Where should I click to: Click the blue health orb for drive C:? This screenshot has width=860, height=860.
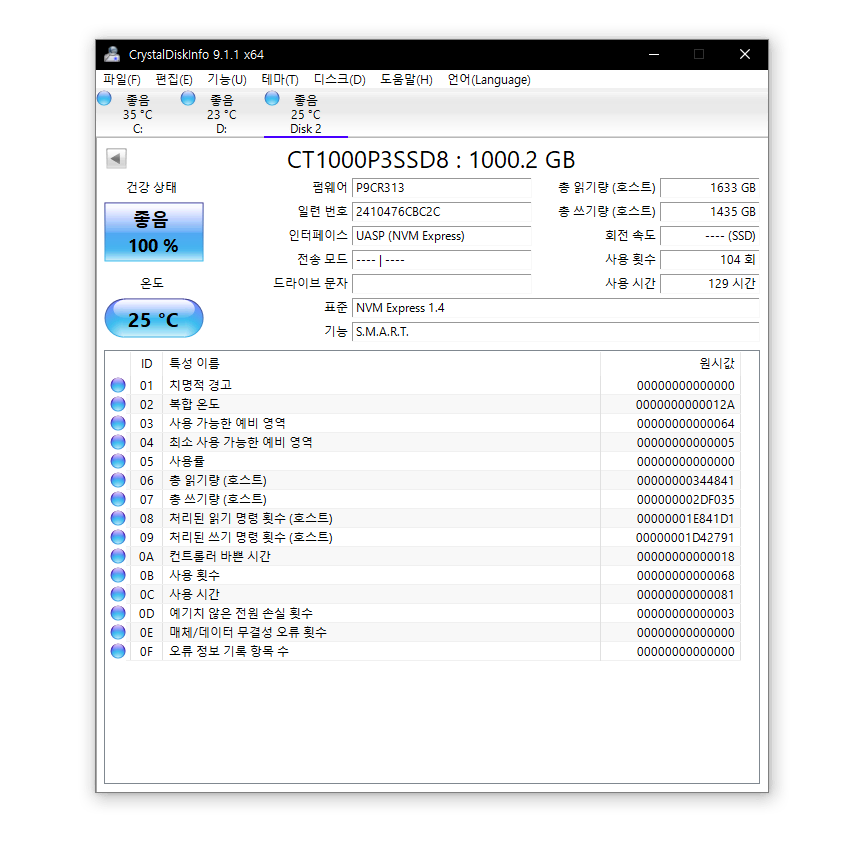[x=104, y=99]
